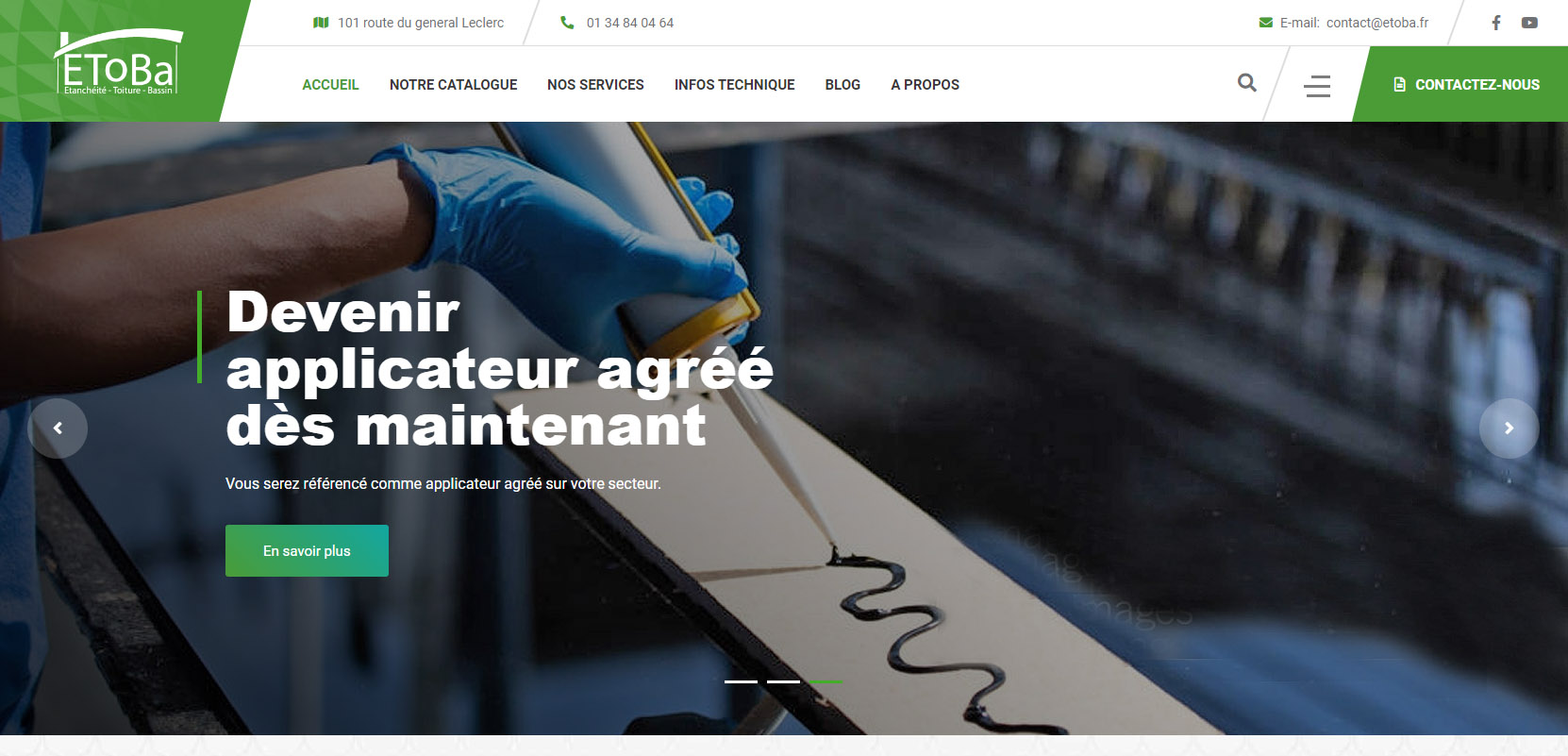Open the Notre Catalogue menu

tap(453, 85)
